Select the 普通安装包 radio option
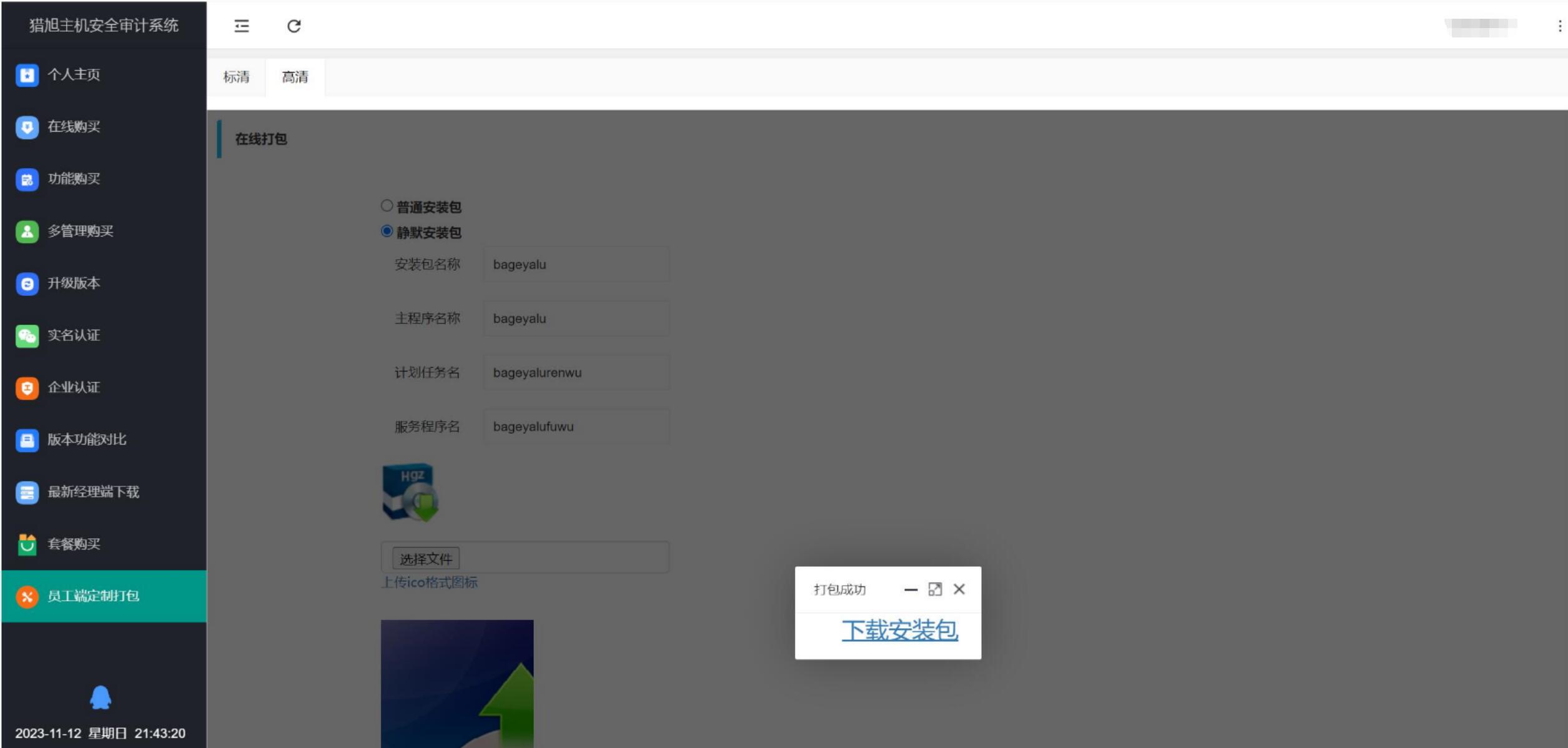The width and height of the screenshot is (1568, 748). click(x=387, y=206)
